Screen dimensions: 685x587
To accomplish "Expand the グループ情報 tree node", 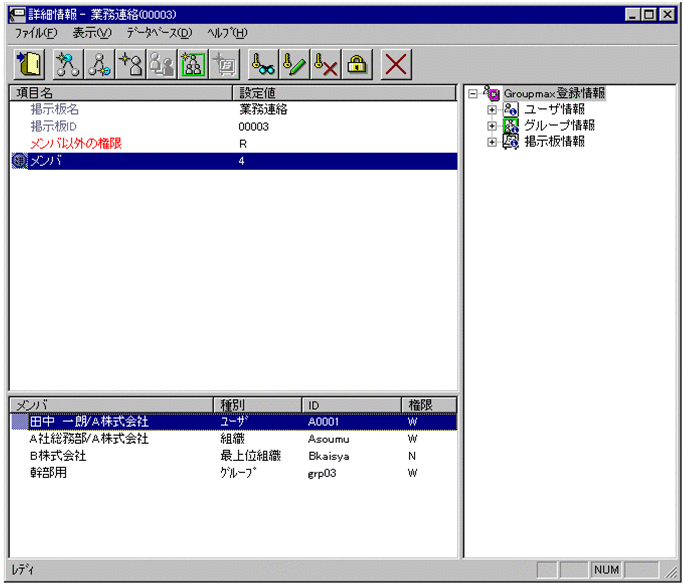I will [x=491, y=126].
